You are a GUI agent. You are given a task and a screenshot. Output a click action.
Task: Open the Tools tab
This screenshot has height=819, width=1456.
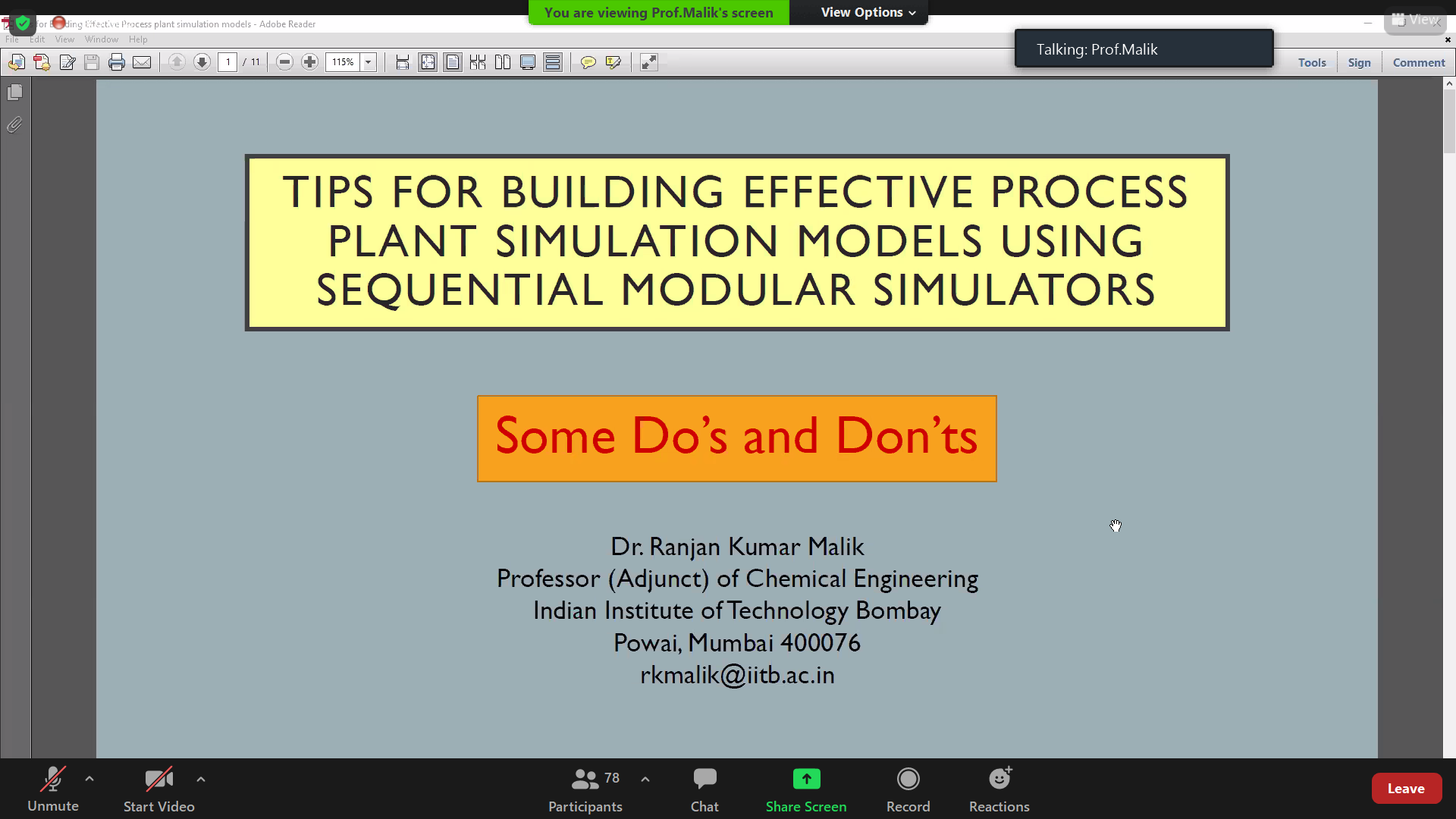[1311, 63]
